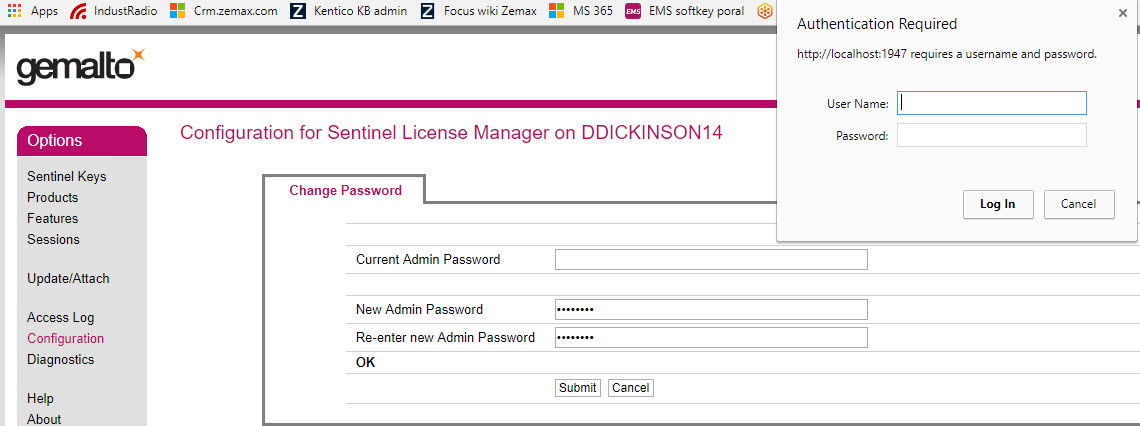Viewport: 1140px width, 426px height.
Task: Open About in Options sidebar
Action: tap(44, 419)
